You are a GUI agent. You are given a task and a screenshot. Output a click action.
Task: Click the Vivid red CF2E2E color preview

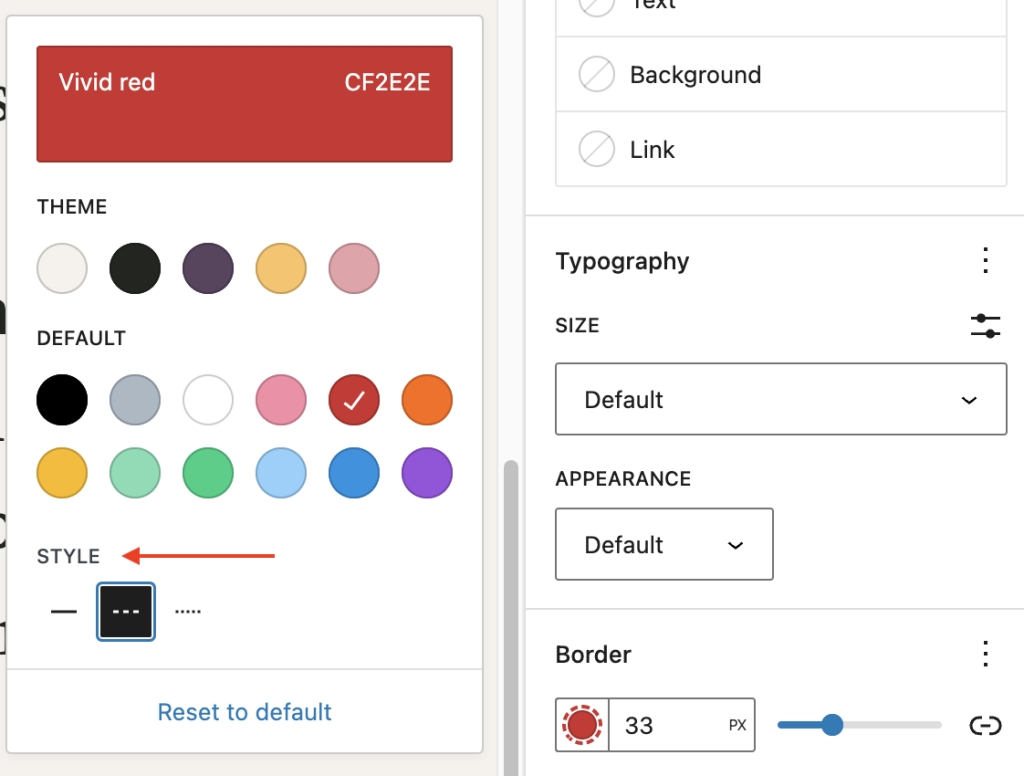[x=245, y=103]
